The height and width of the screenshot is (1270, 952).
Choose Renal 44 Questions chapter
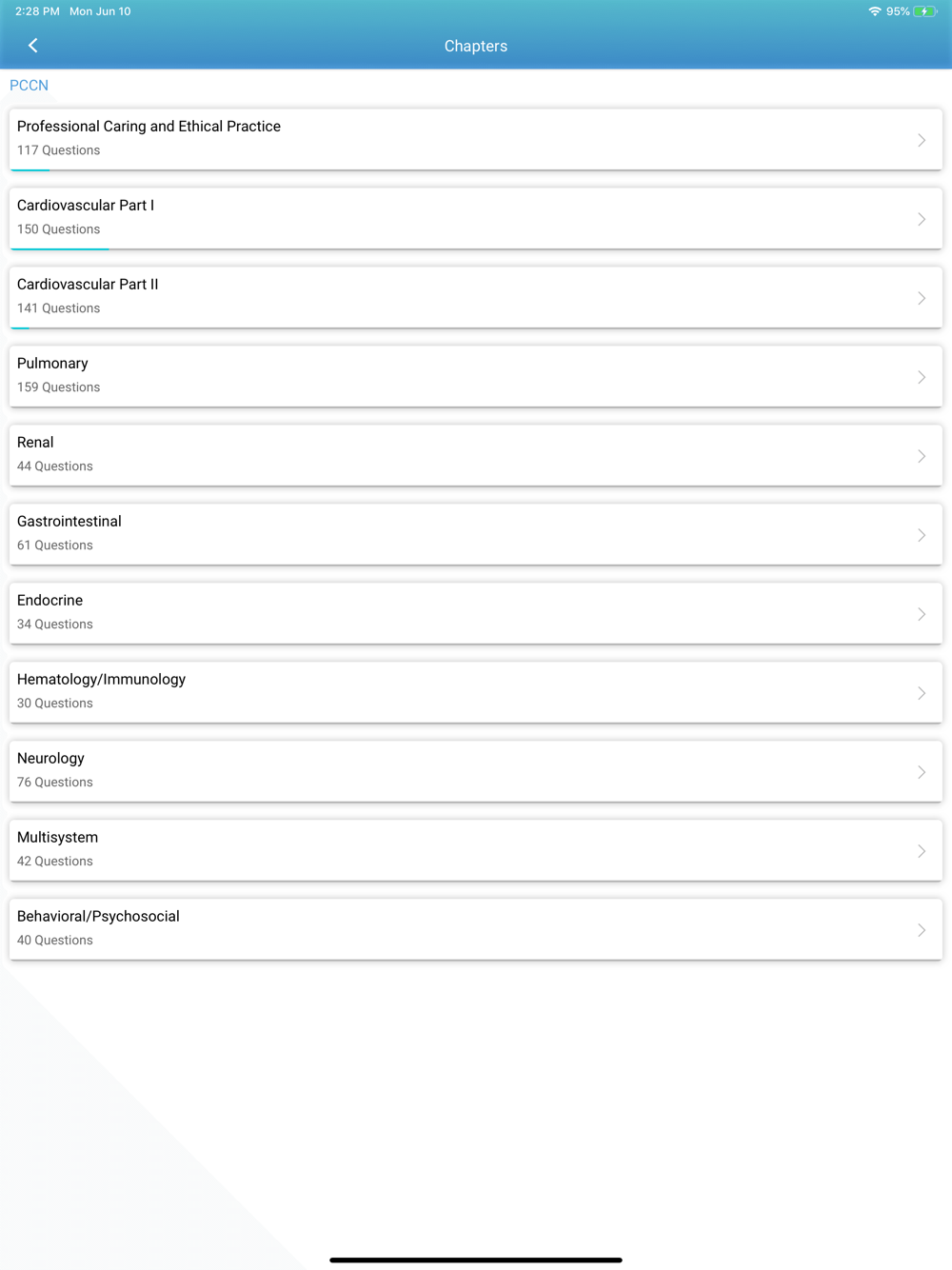(476, 455)
